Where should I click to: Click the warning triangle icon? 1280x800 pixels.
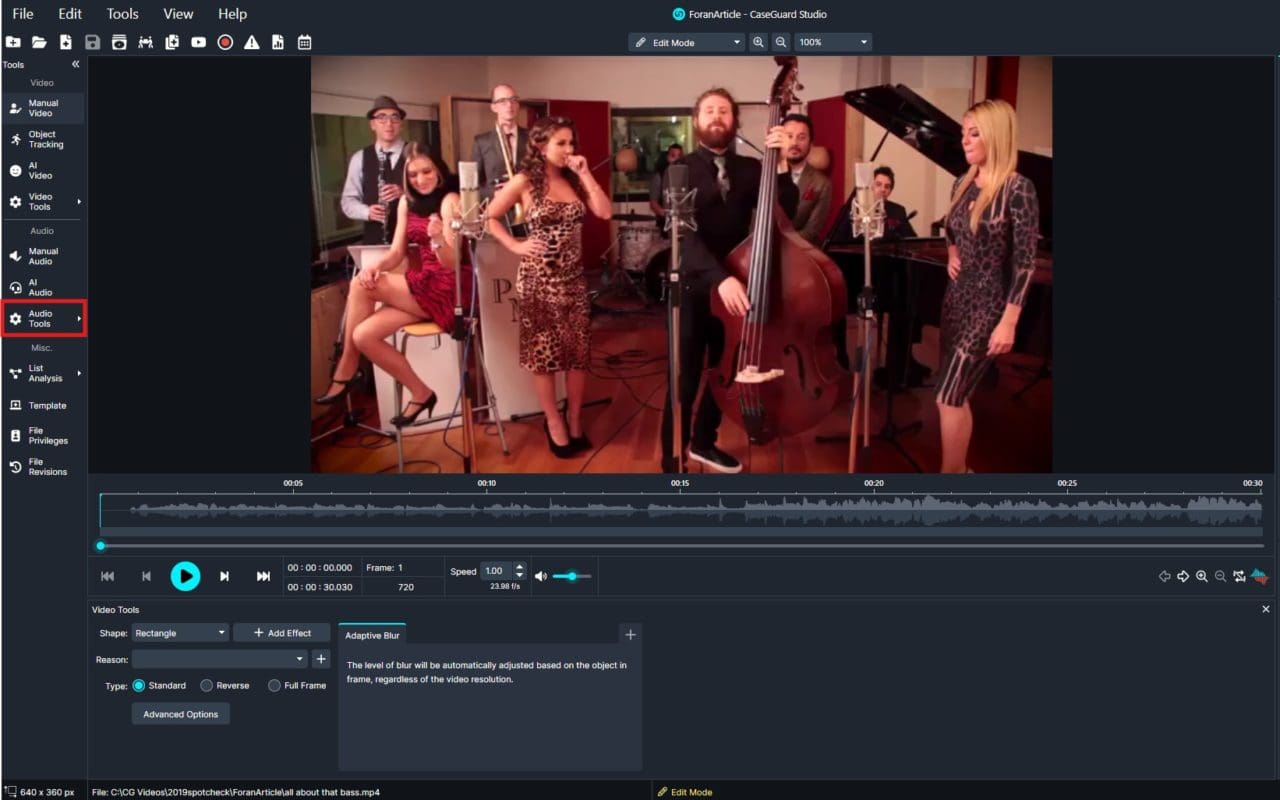point(252,42)
